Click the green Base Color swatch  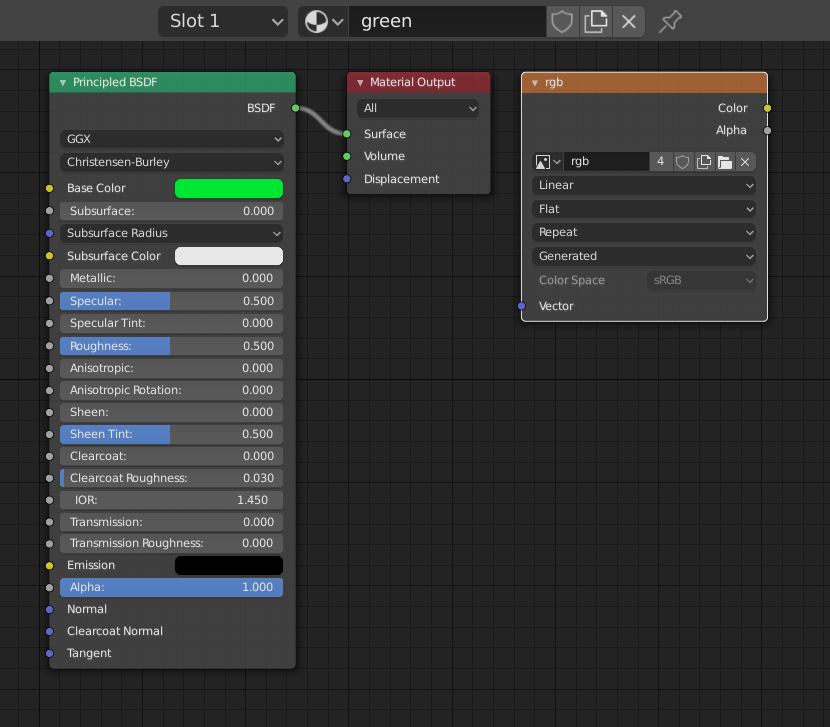[229, 188]
